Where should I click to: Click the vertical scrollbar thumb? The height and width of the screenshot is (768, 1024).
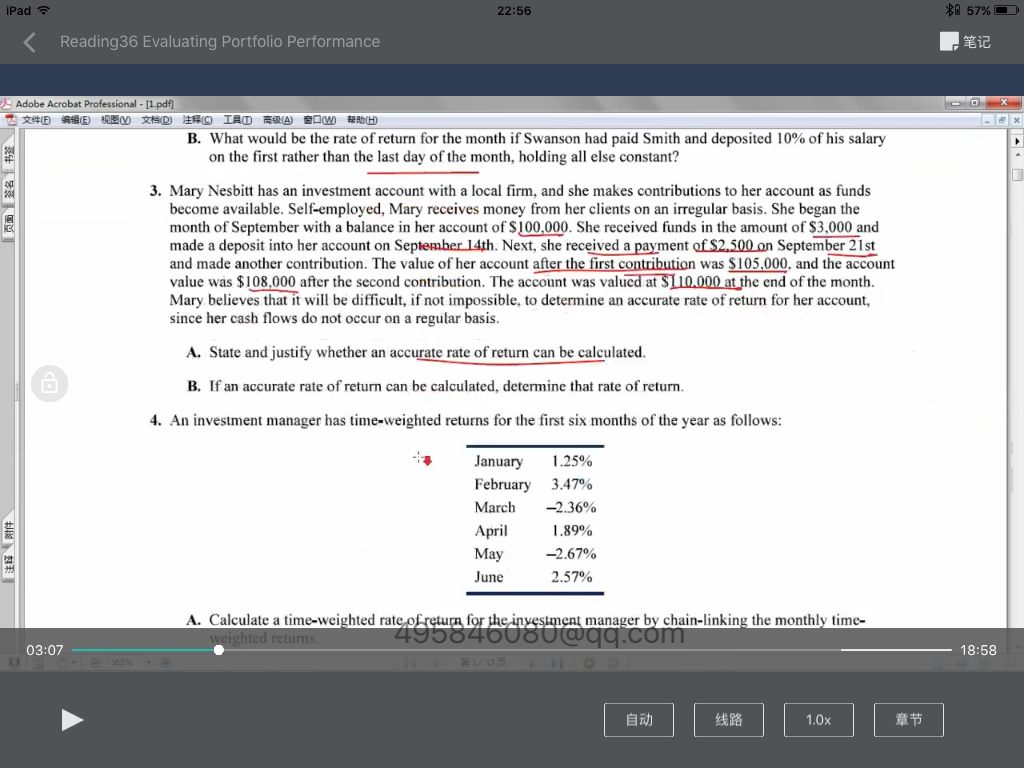[1017, 175]
